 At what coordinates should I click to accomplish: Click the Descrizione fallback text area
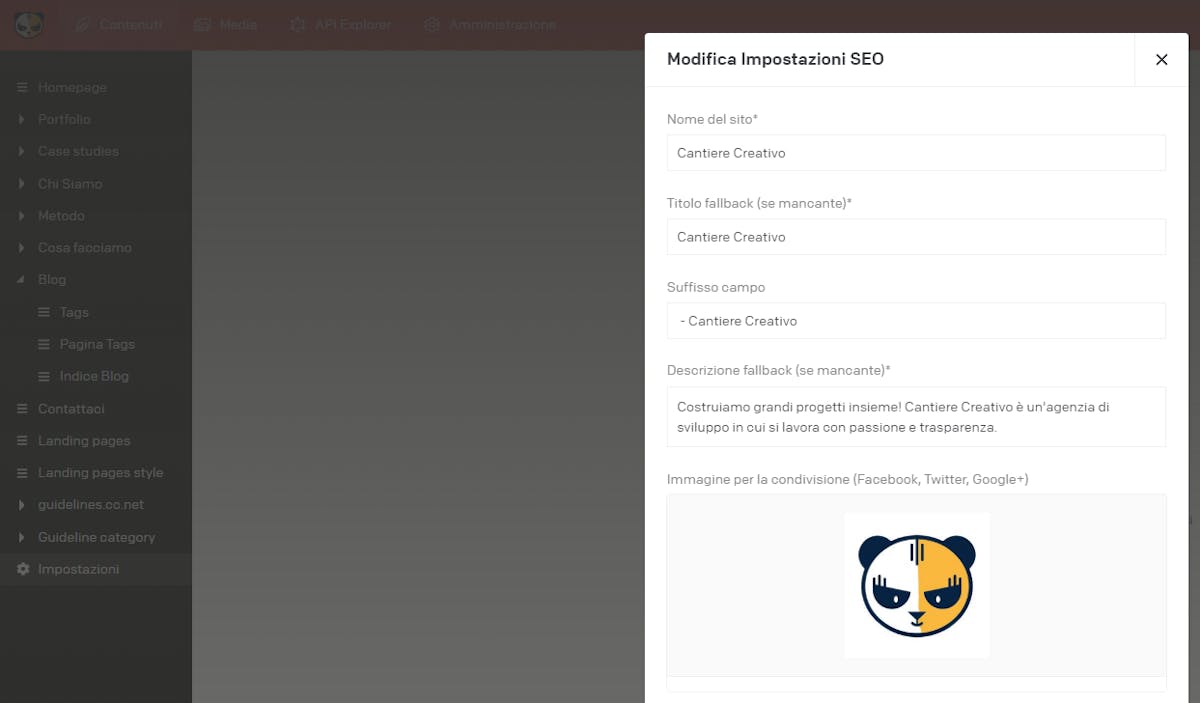916,417
